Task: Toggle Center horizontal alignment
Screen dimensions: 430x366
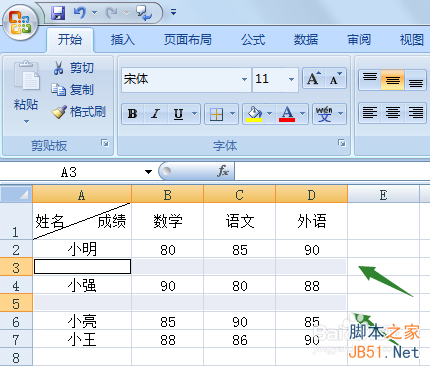Action: [393, 113]
